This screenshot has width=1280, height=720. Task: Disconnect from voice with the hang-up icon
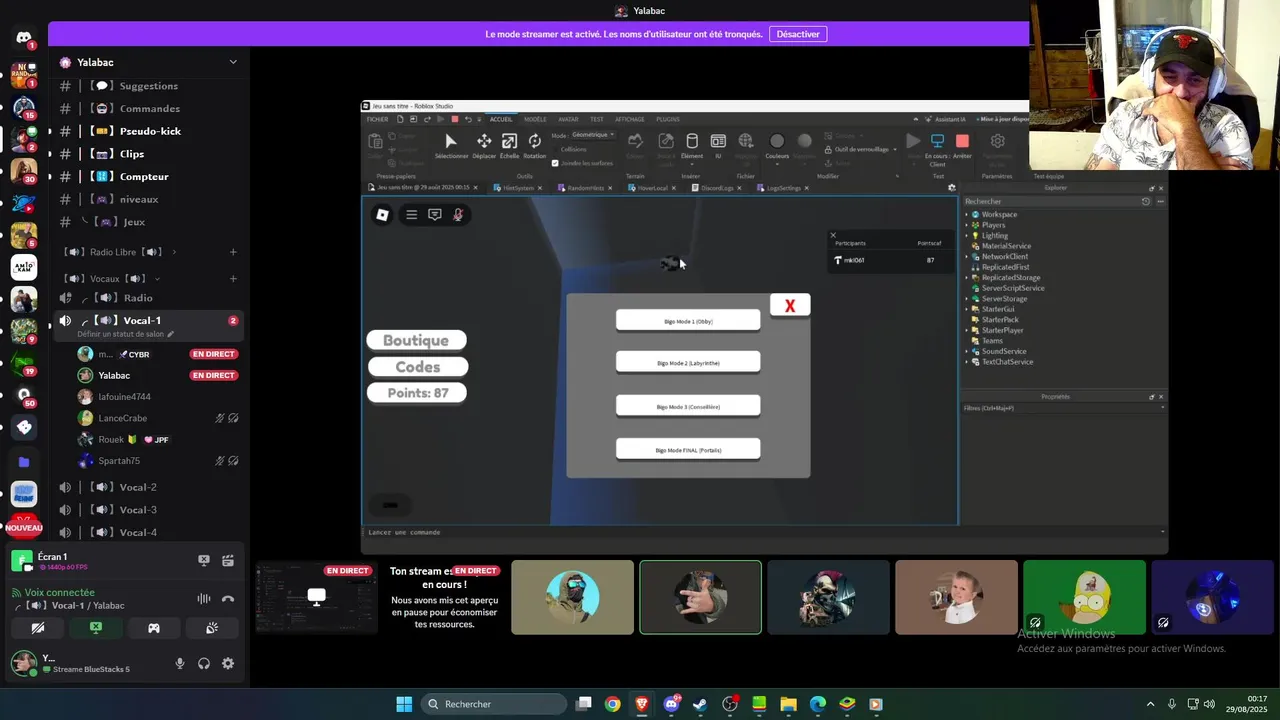click(228, 599)
